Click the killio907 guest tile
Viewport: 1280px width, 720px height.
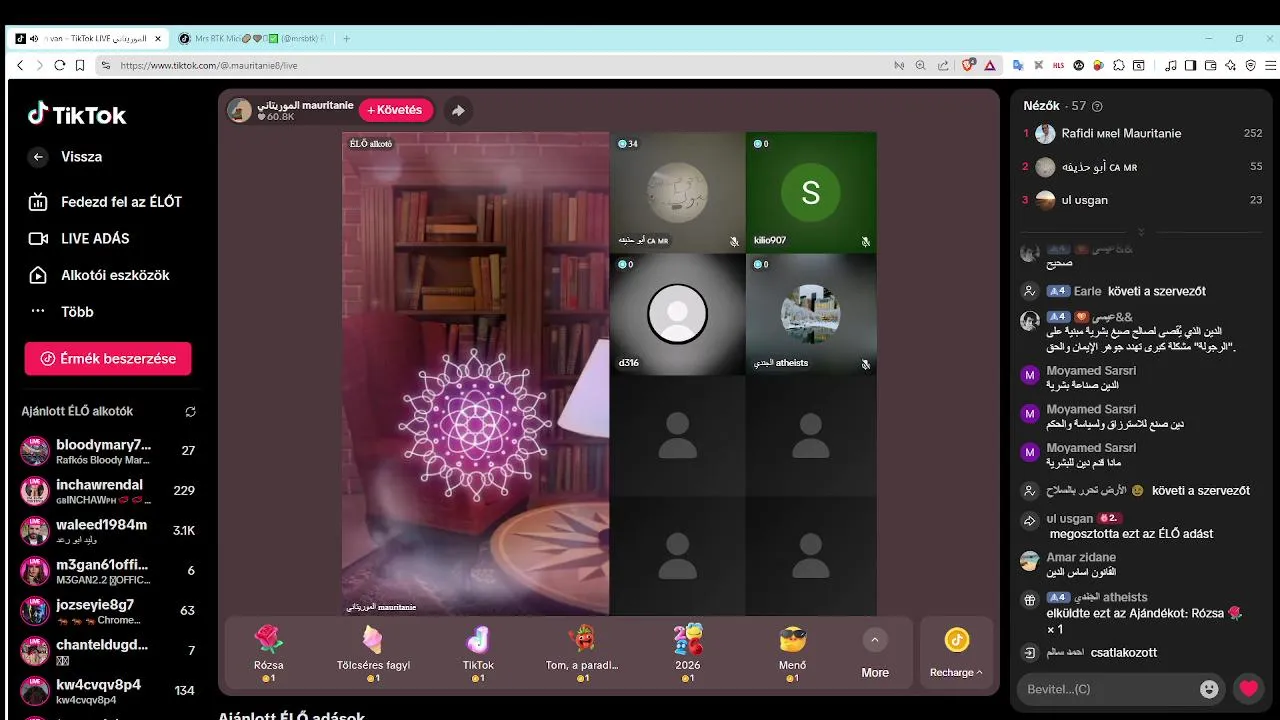pyautogui.click(x=811, y=192)
